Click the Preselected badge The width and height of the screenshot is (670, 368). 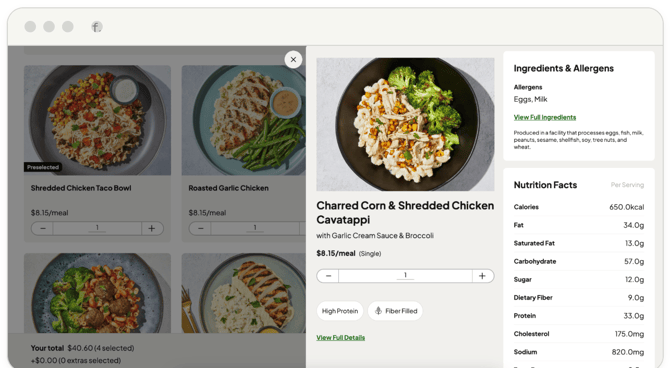pyautogui.click(x=43, y=167)
